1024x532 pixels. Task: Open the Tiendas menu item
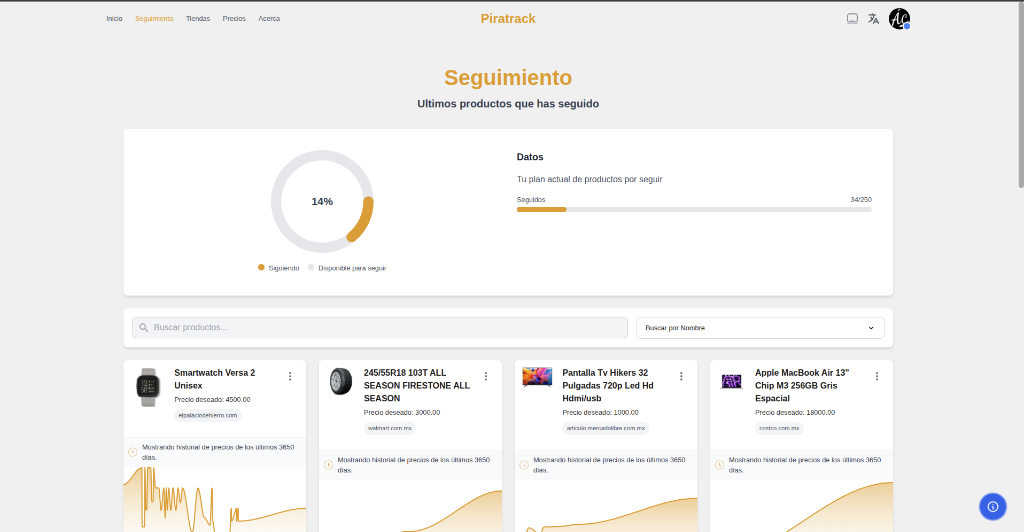point(198,19)
